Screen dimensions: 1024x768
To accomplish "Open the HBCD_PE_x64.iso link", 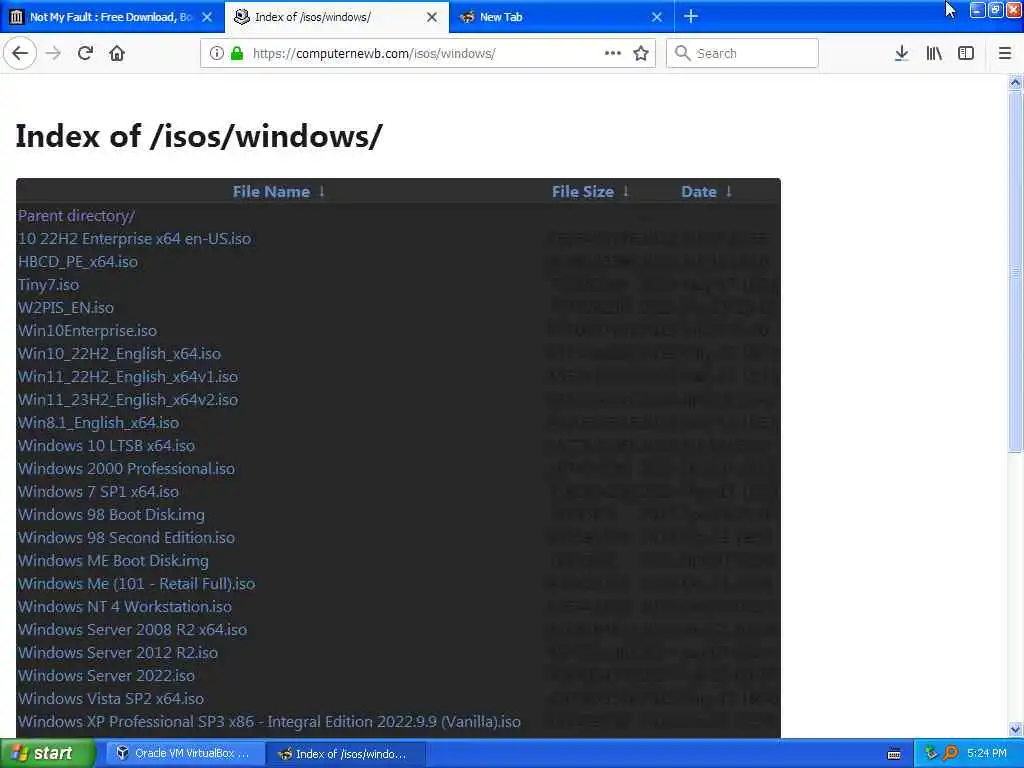I will [78, 261].
